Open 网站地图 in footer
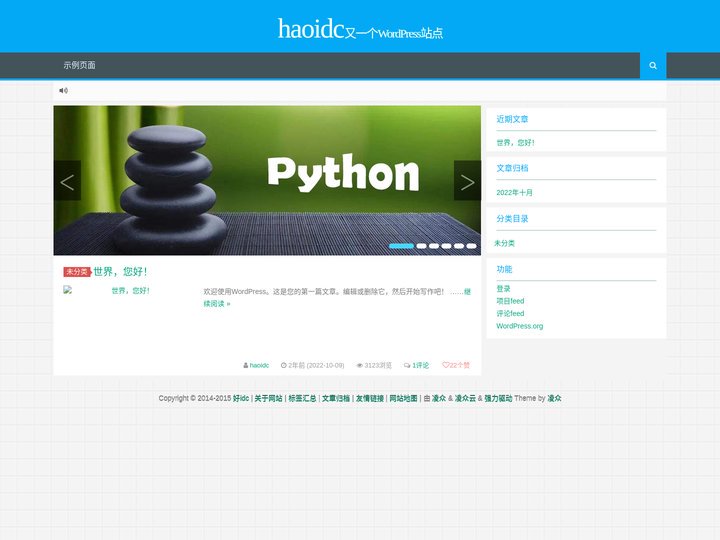Viewport: 720px width, 540px height. click(x=403, y=398)
